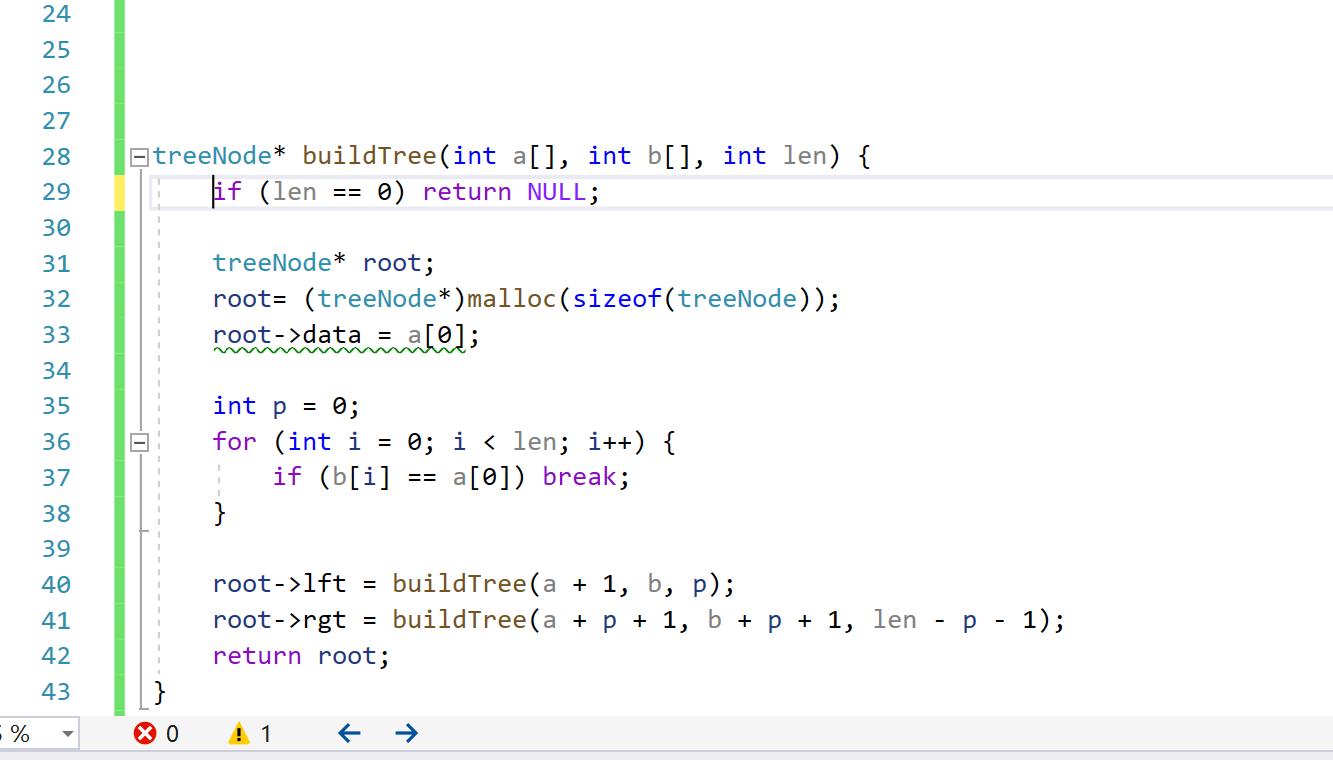Viewport: 1333px width, 760px height.
Task: Click line number 28 in the gutter
Action: (x=57, y=157)
